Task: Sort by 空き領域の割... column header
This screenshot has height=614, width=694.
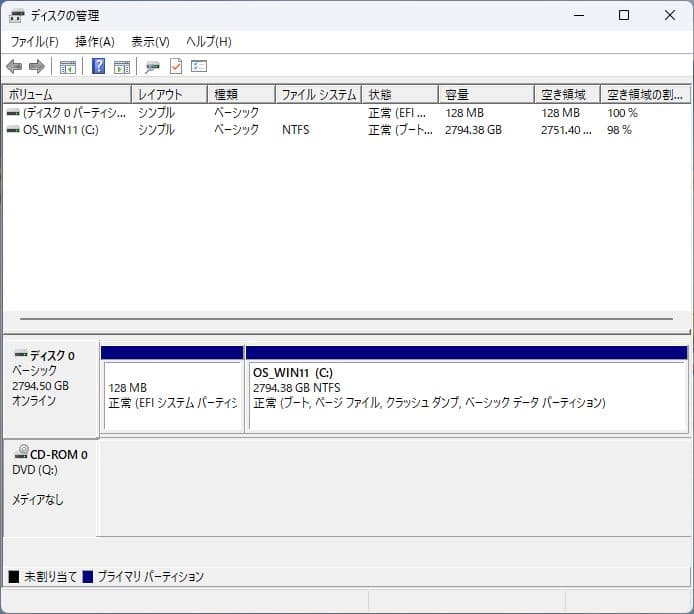Action: click(645, 94)
